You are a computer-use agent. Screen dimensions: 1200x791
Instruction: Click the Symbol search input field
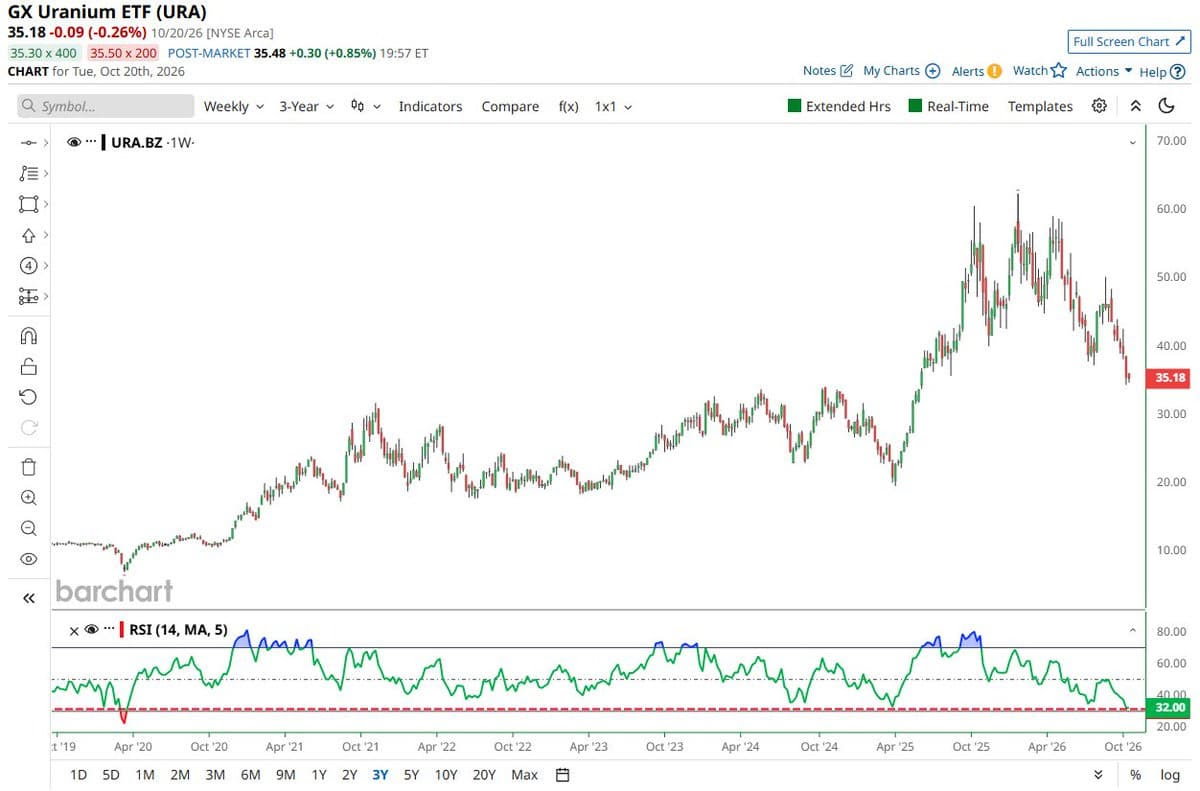pyautogui.click(x=106, y=106)
